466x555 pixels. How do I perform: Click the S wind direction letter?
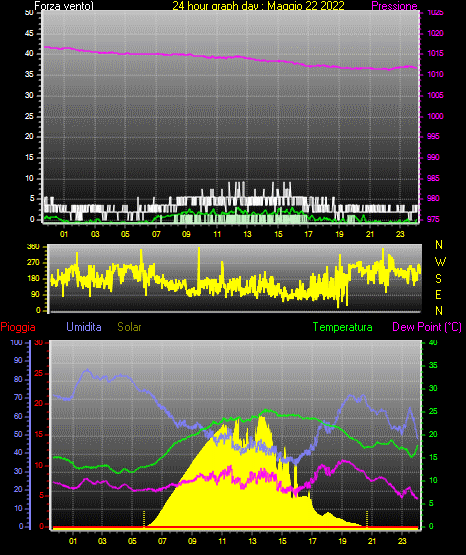pyautogui.click(x=438, y=279)
